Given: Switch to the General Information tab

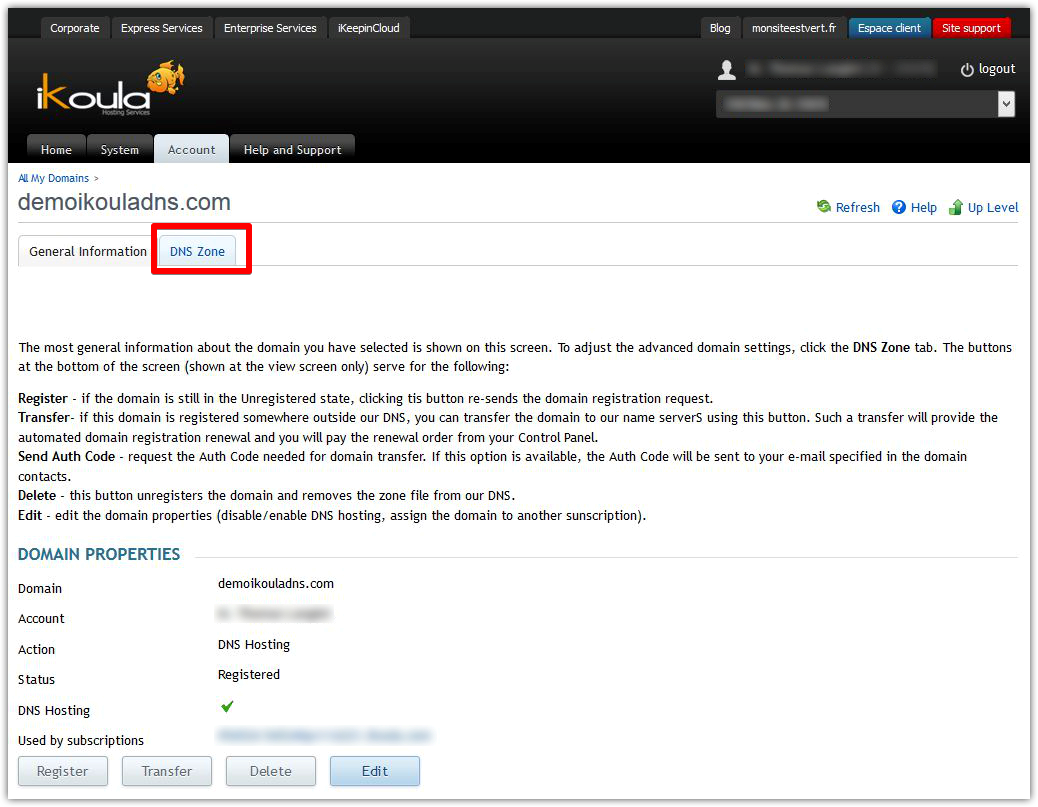Looking at the screenshot, I should coord(86,251).
